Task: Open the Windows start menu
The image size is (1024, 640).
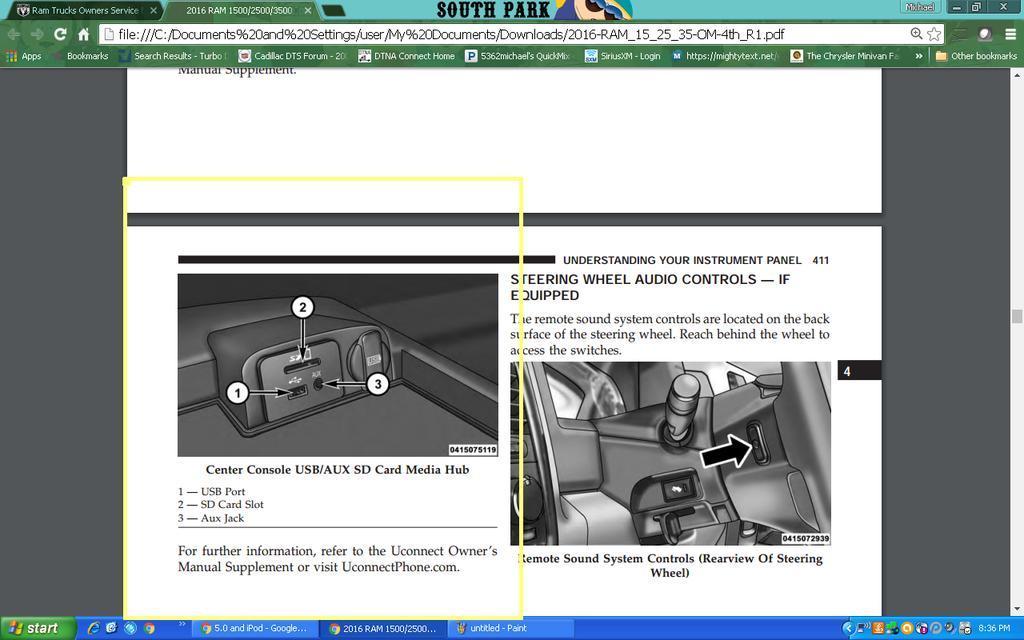Action: 37,628
